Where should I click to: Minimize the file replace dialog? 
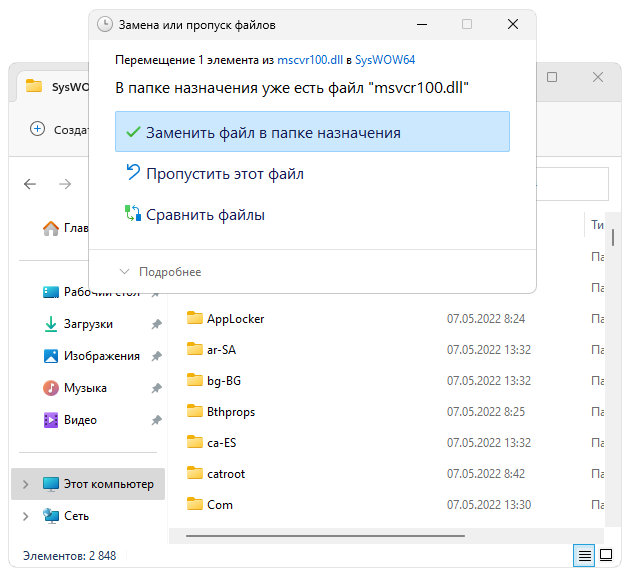422,24
